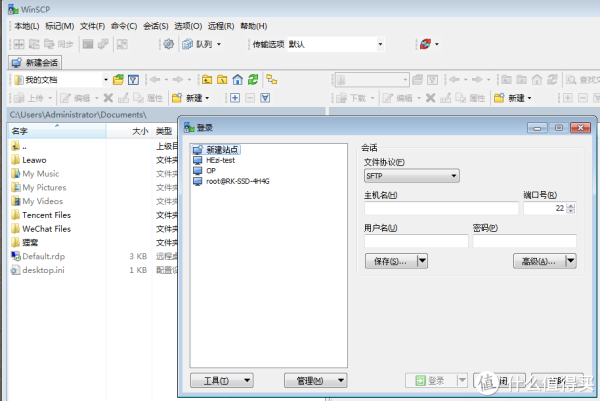Viewport: 600px width, 401px height.
Task: Select the root@RK-SSD-4H4G site entry
Action: click(237, 181)
